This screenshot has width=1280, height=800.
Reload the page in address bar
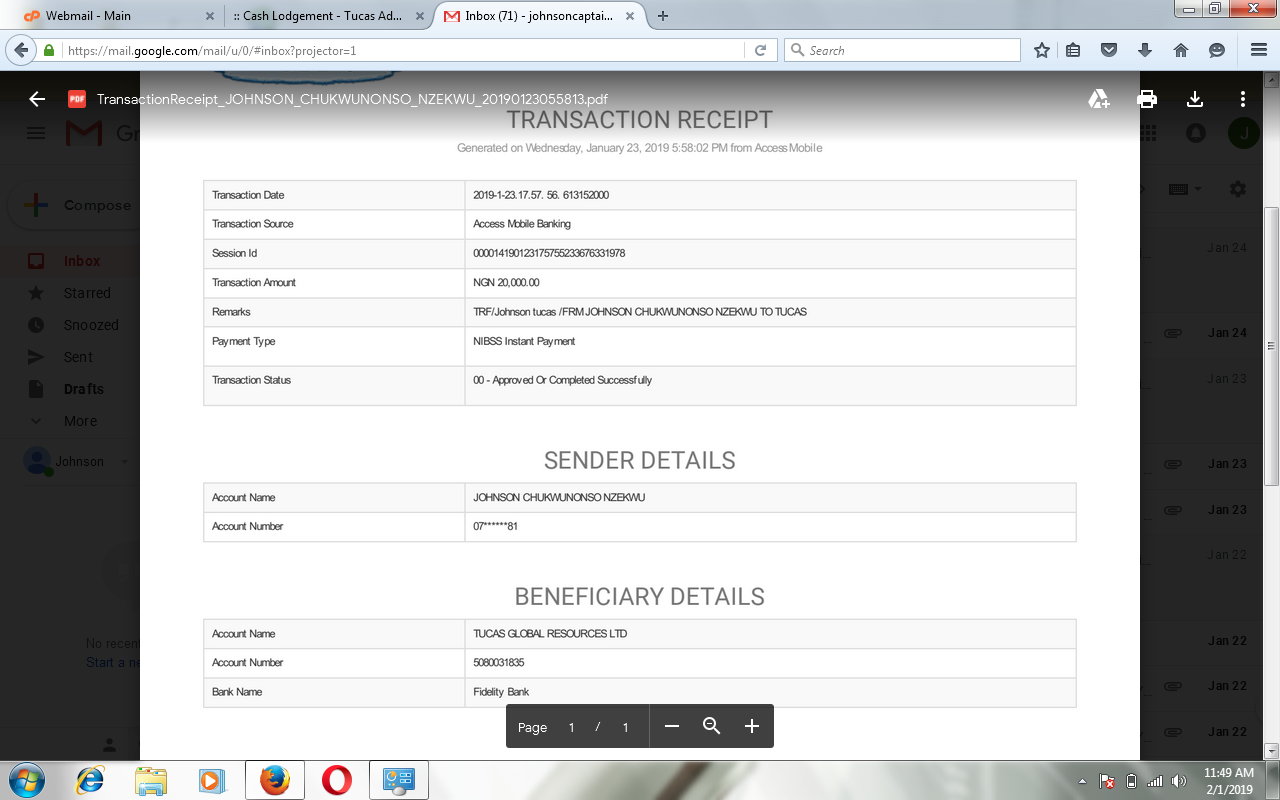pyautogui.click(x=760, y=50)
